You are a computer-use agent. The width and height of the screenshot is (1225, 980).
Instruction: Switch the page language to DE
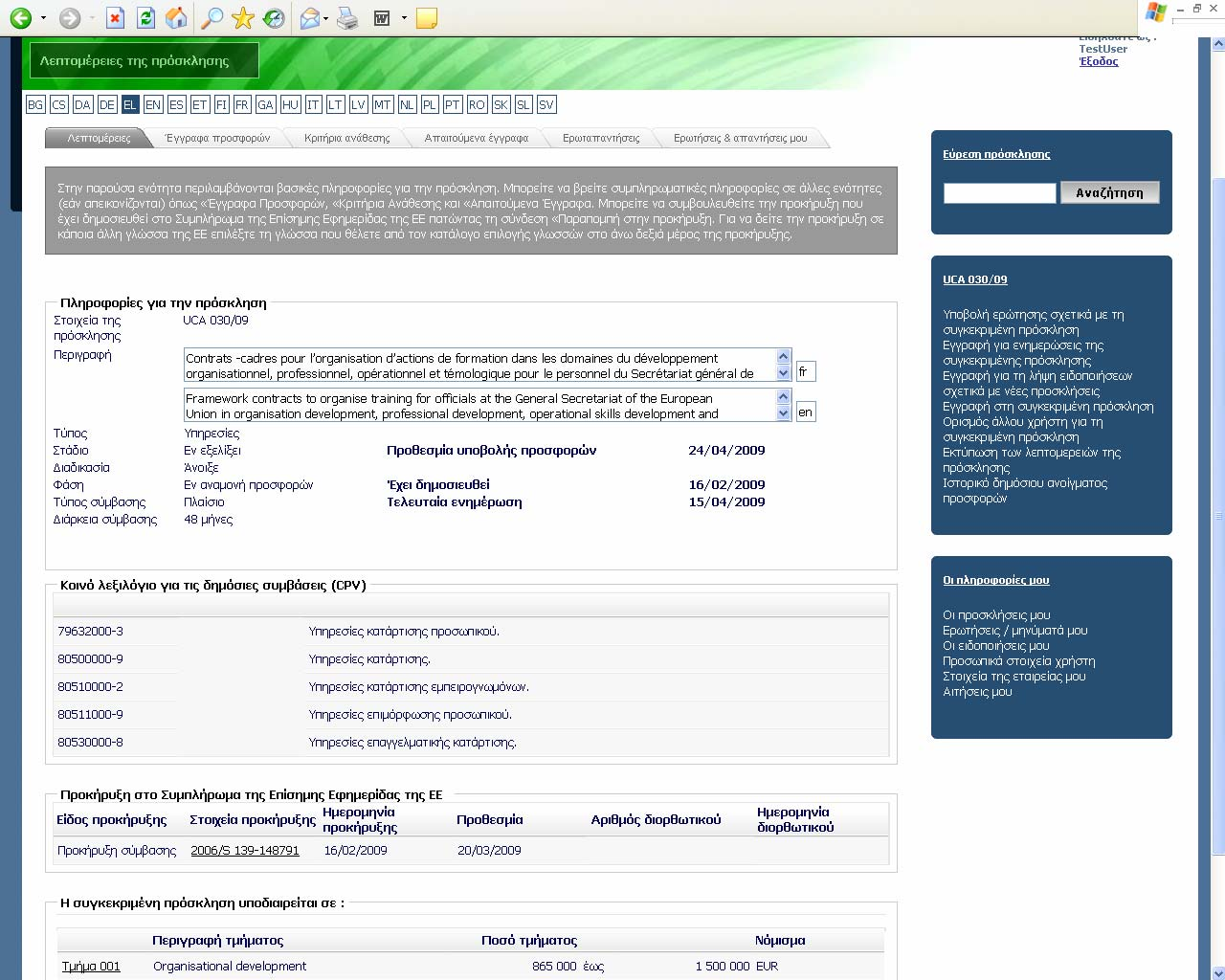click(x=106, y=104)
